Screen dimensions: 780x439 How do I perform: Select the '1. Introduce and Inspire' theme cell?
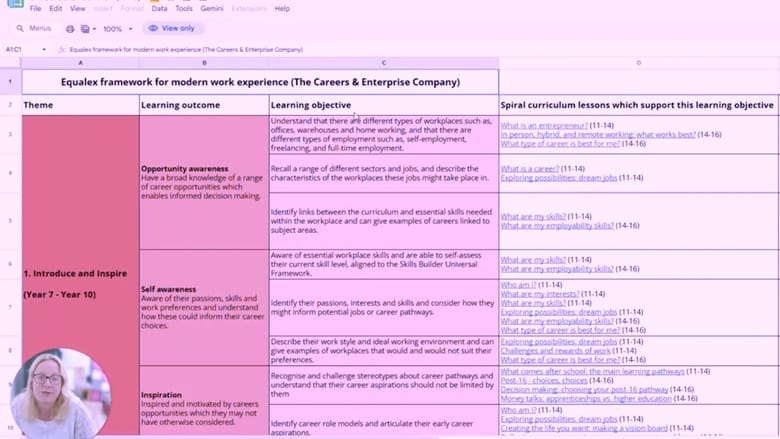[x=80, y=275]
